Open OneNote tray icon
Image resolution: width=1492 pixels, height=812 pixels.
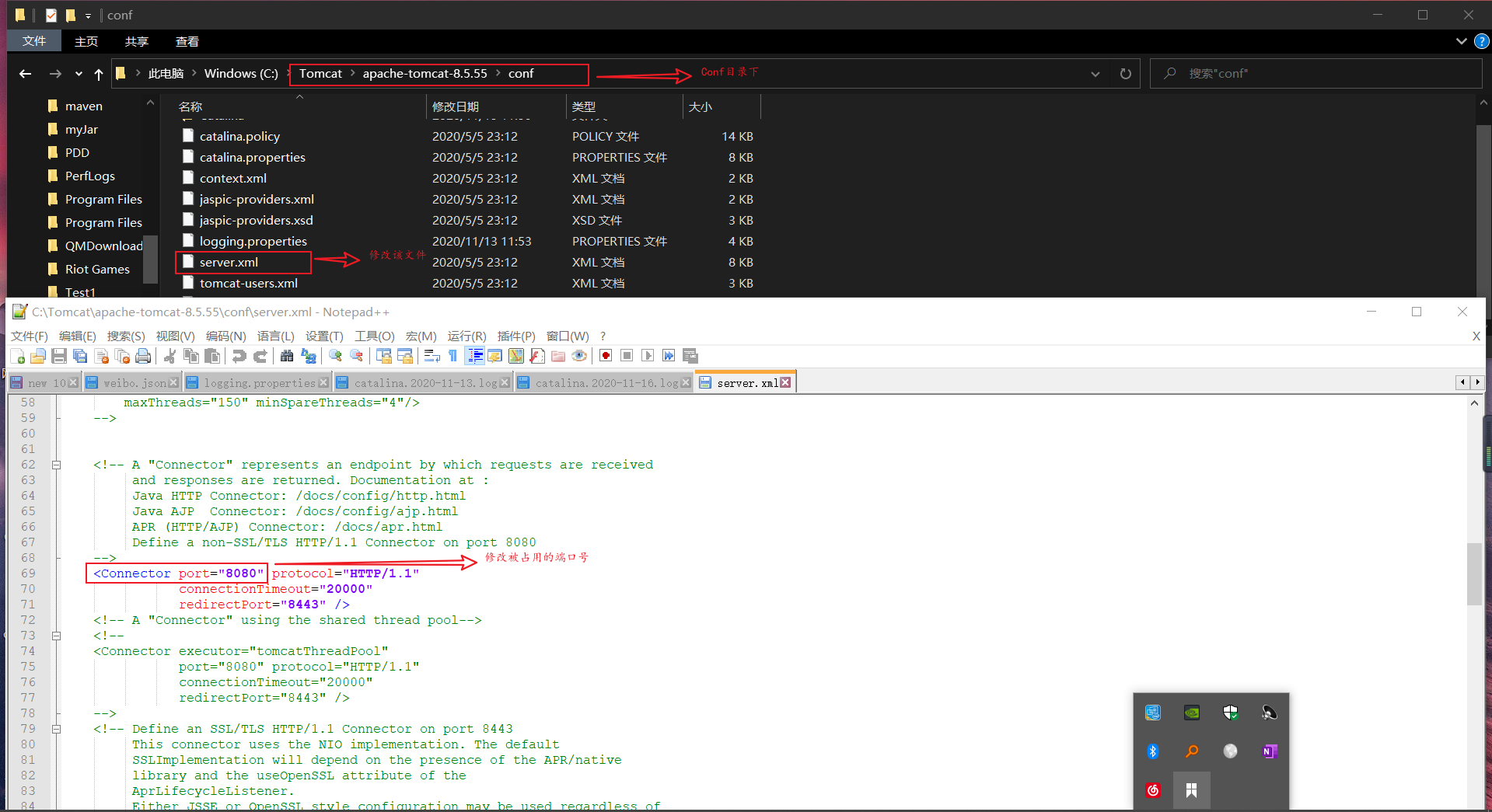(x=1270, y=751)
